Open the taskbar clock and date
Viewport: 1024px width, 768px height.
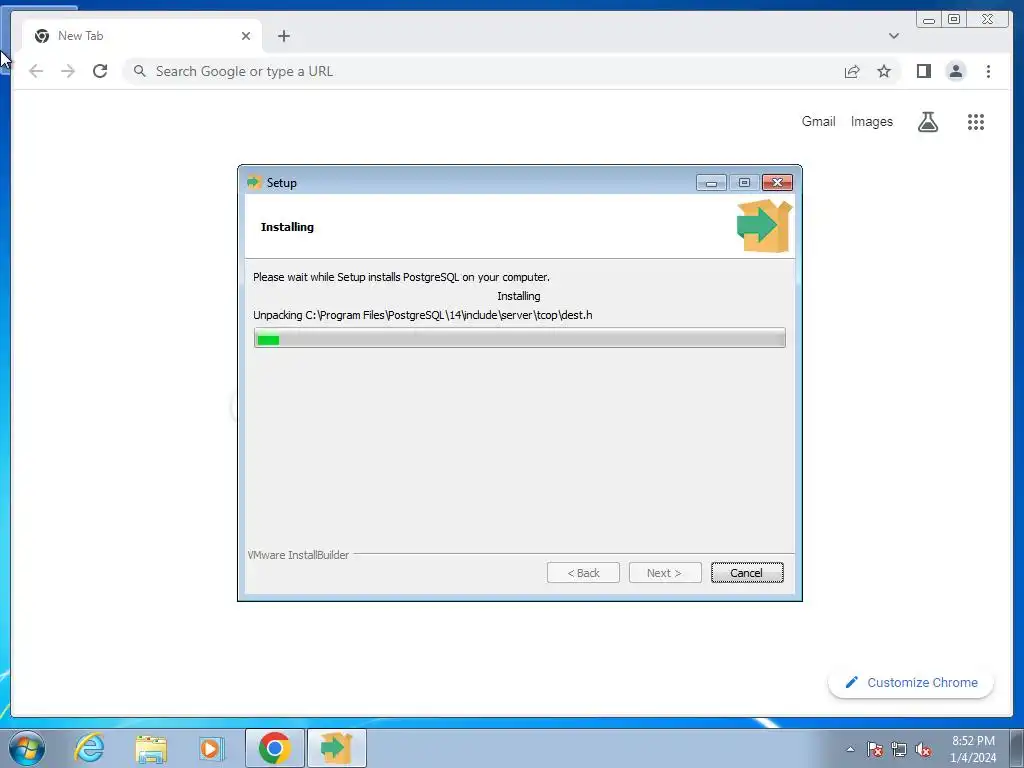click(973, 749)
